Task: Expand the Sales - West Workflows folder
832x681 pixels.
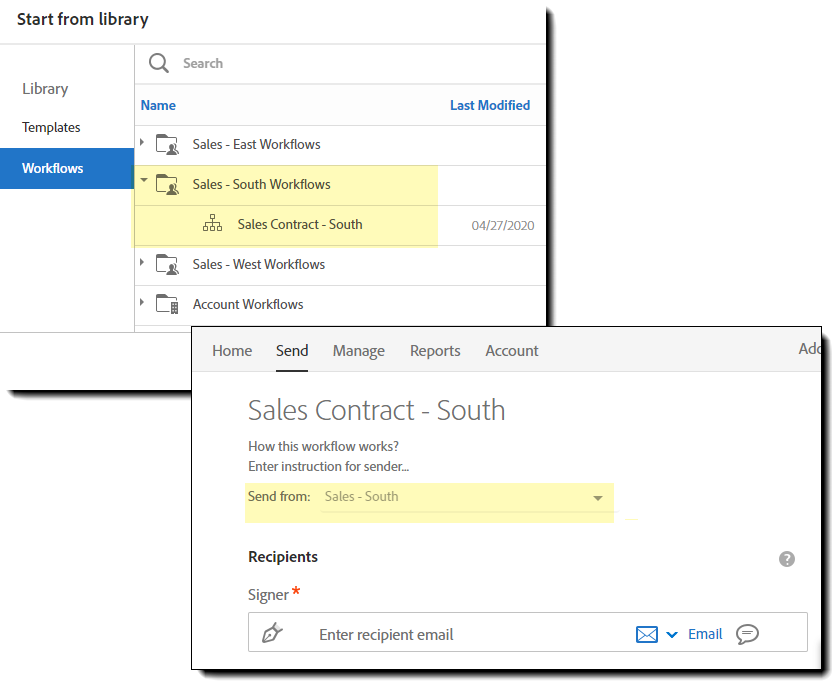Action: point(143,263)
